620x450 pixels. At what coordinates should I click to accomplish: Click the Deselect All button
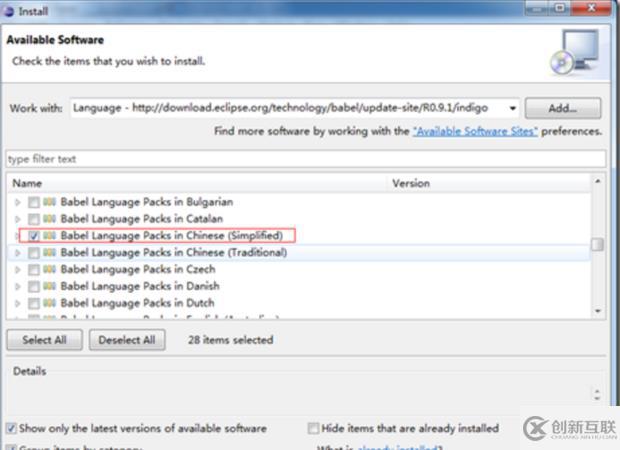coord(127,340)
